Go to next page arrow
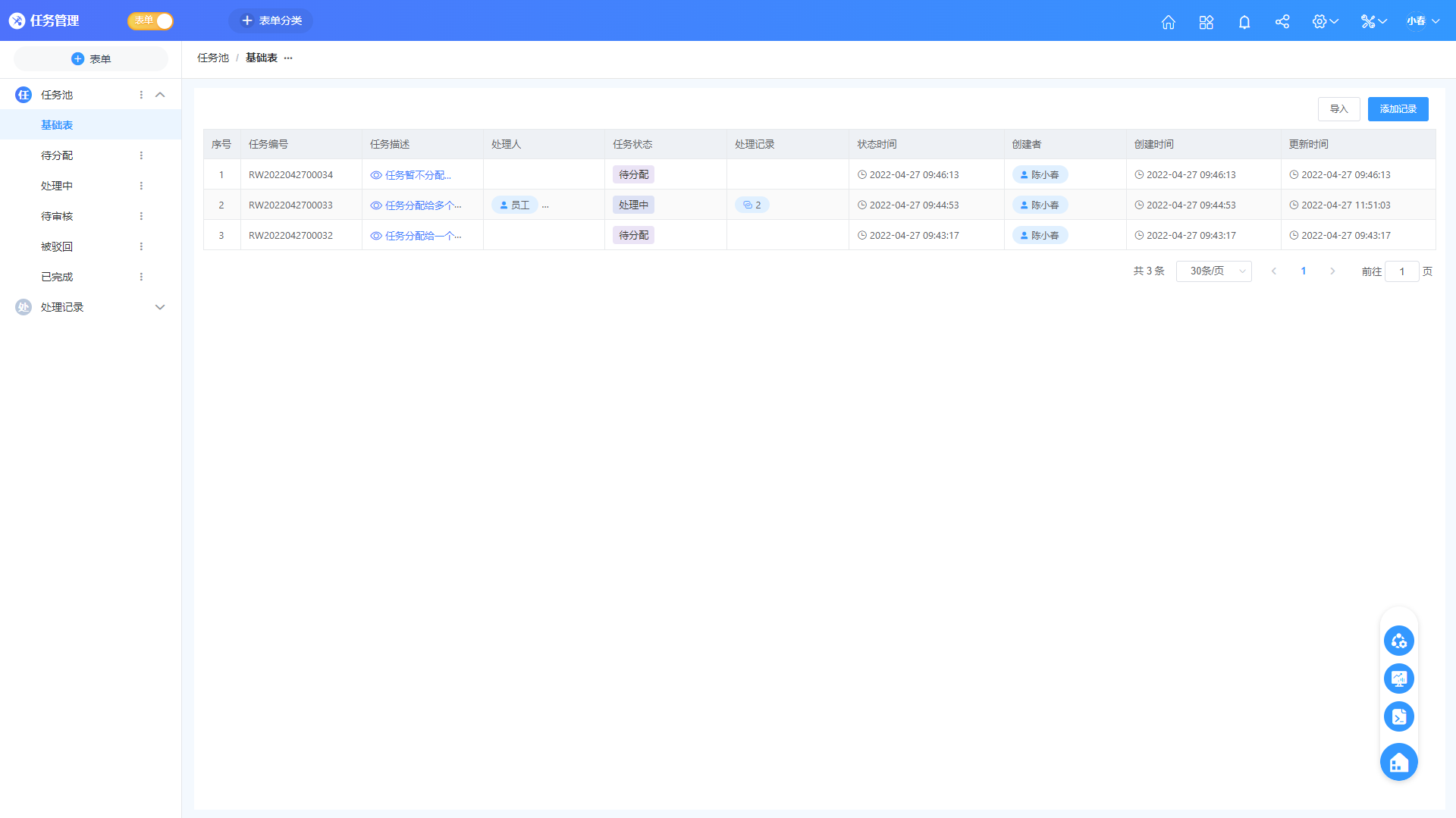 point(1332,271)
